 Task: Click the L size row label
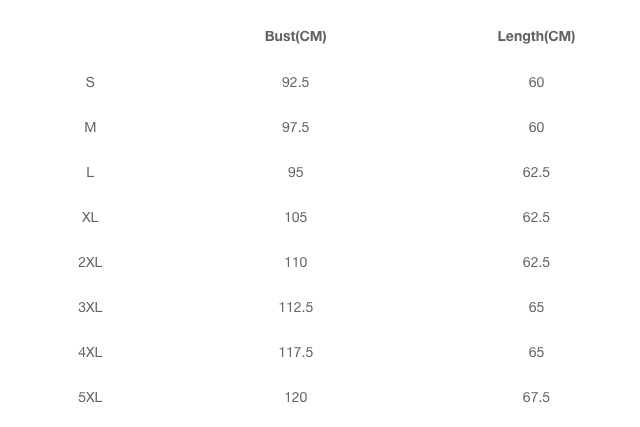click(90, 172)
